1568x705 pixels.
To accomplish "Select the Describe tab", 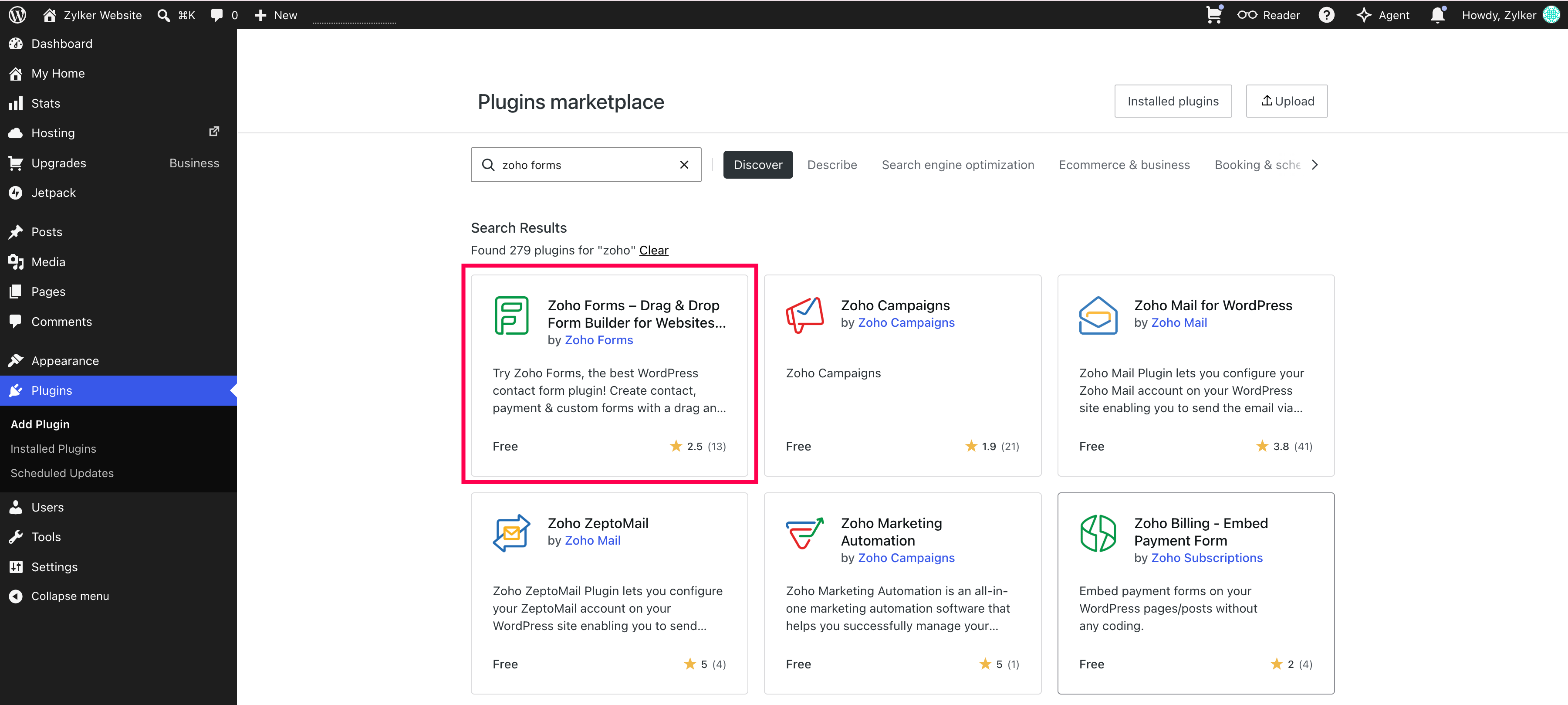I will (x=831, y=164).
